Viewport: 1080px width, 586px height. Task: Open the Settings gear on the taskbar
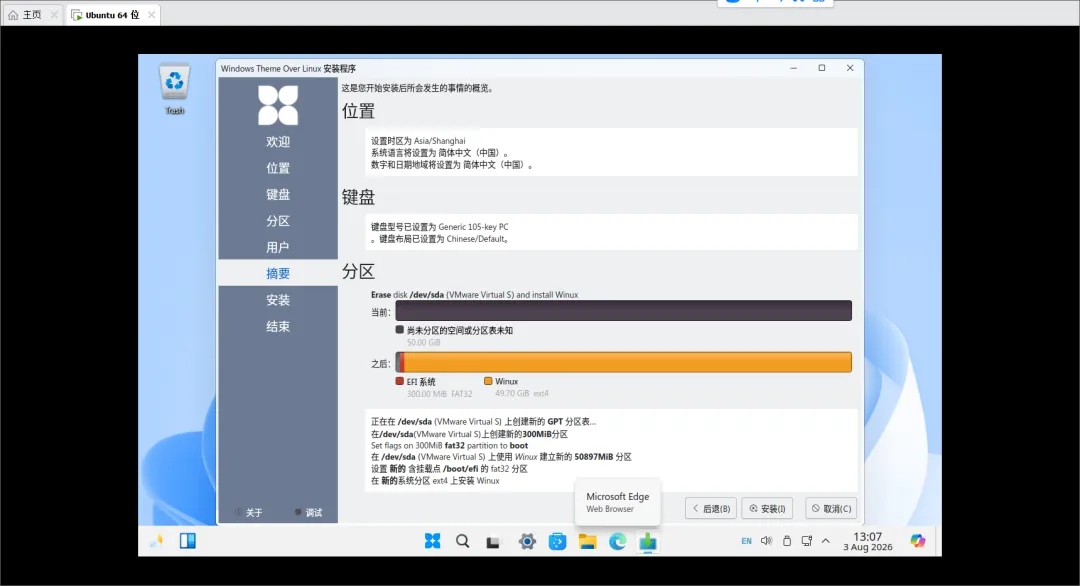[x=527, y=541]
